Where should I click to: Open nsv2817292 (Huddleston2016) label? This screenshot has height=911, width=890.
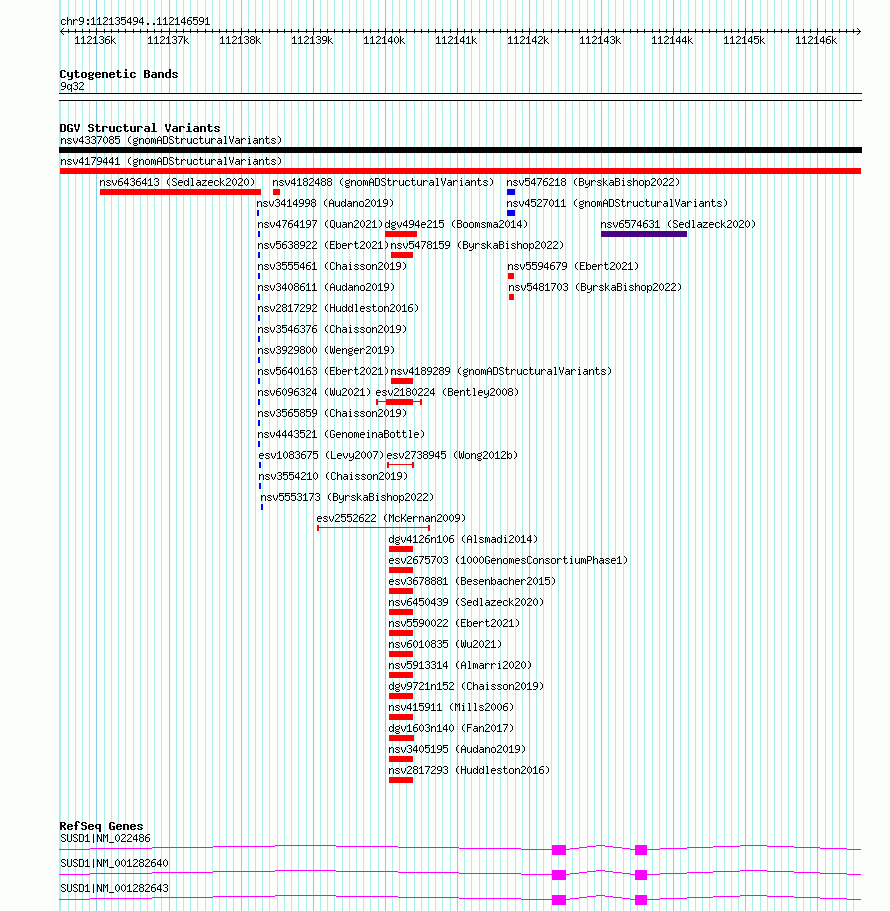338,307
